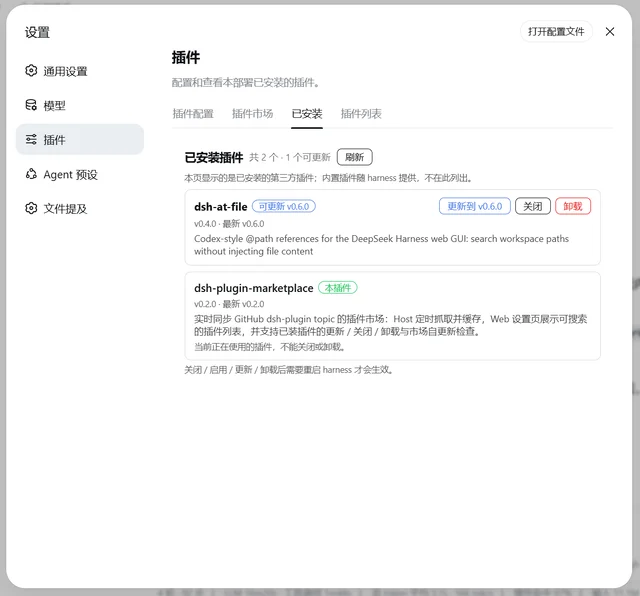
Task: Click the 'v0.2.0 · 最新 v0.2.0' version text
Action: tap(229, 304)
